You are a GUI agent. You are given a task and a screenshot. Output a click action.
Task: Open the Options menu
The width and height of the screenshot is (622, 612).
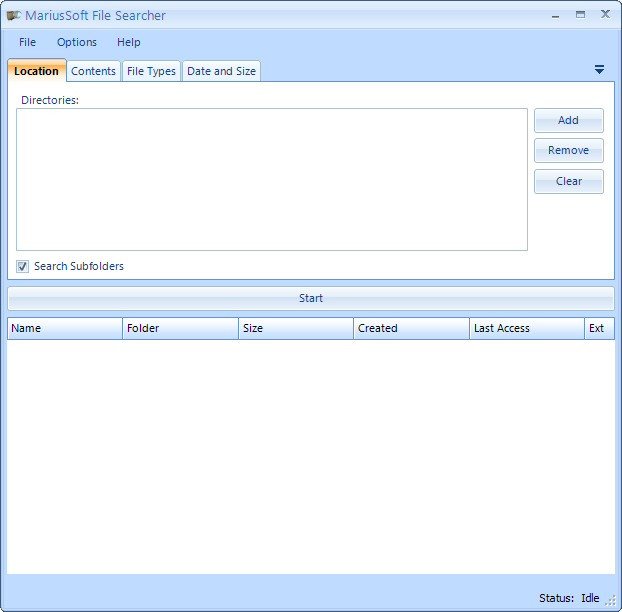coord(77,42)
